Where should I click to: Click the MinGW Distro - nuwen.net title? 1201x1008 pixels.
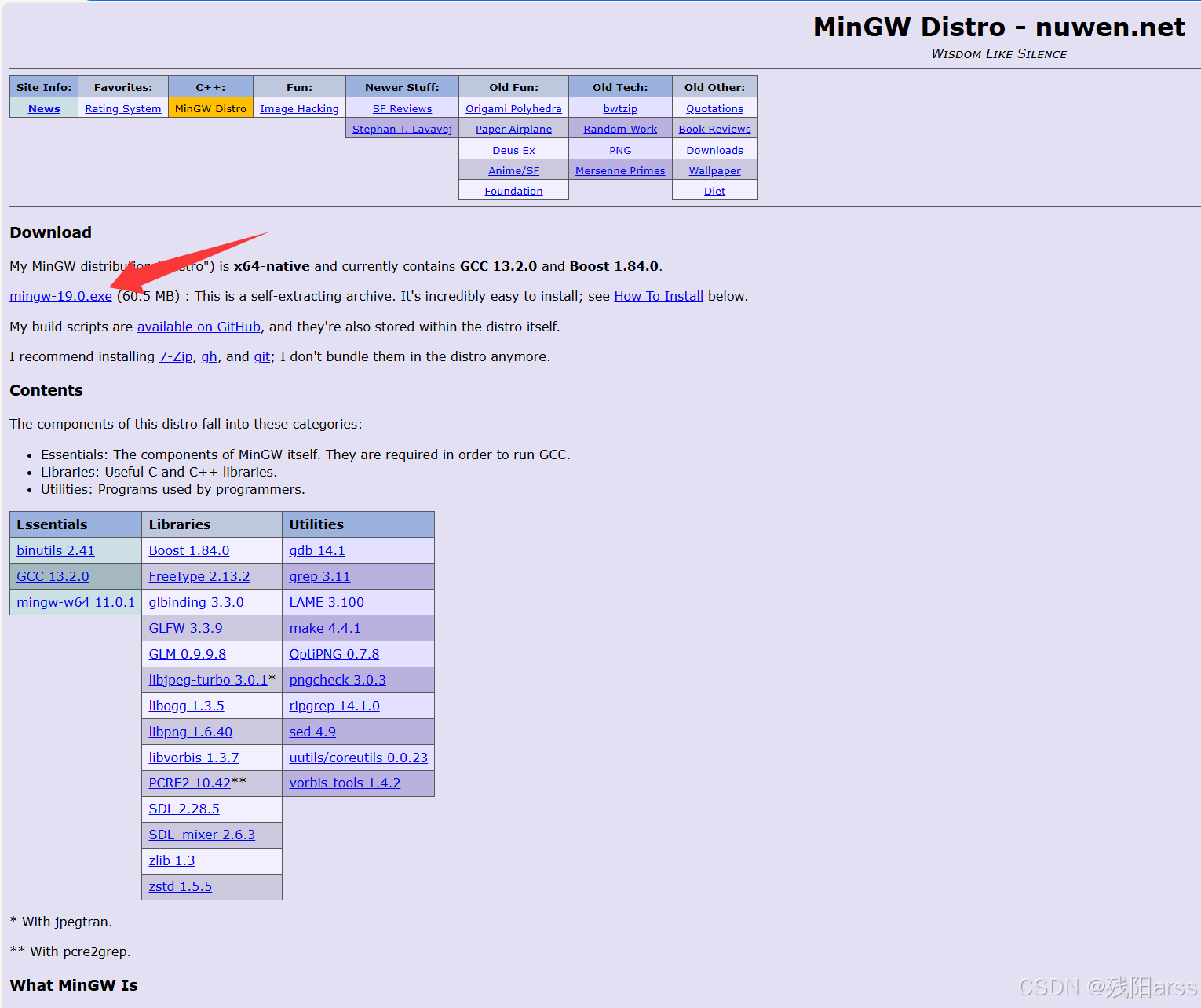(998, 27)
